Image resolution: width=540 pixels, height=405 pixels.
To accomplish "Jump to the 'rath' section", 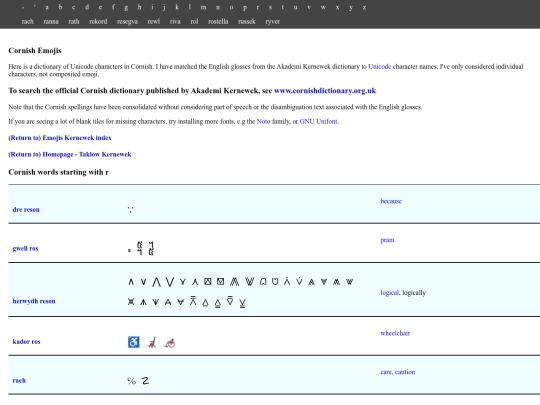I will coord(74,21).
